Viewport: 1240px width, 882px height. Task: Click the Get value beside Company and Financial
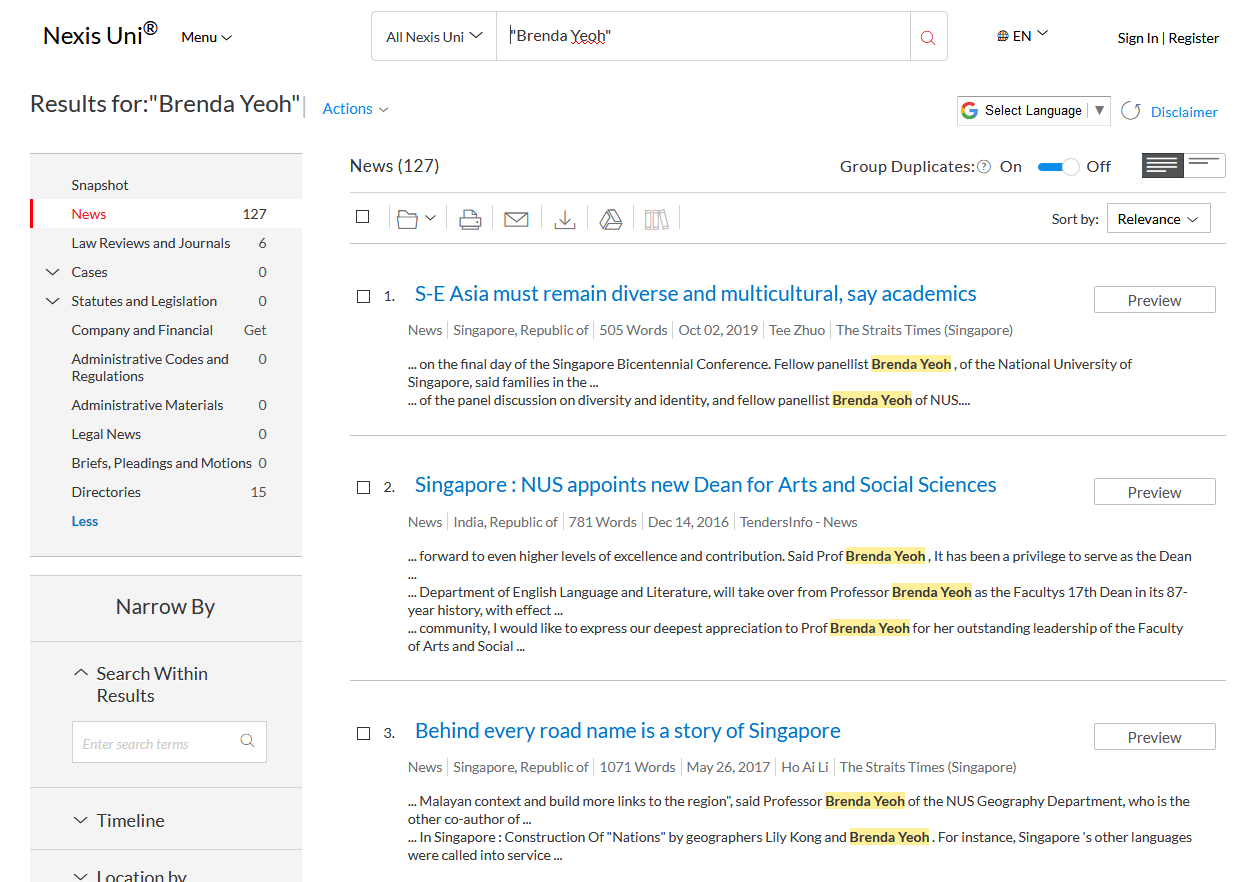[255, 330]
